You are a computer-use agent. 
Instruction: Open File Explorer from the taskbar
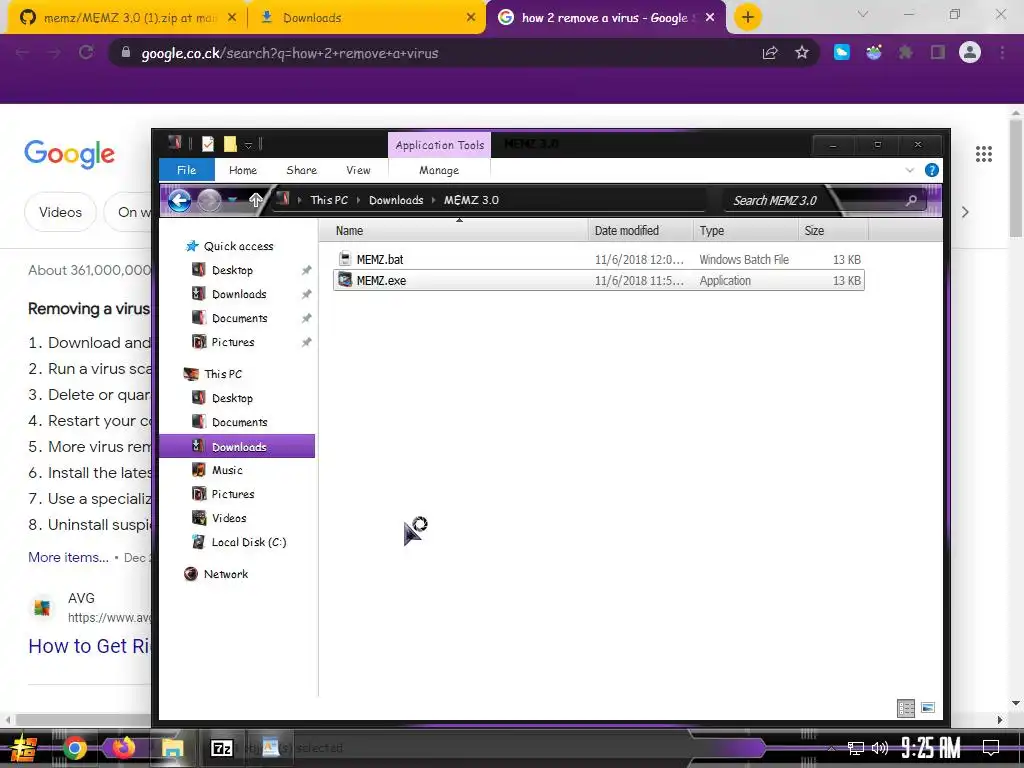(x=172, y=748)
